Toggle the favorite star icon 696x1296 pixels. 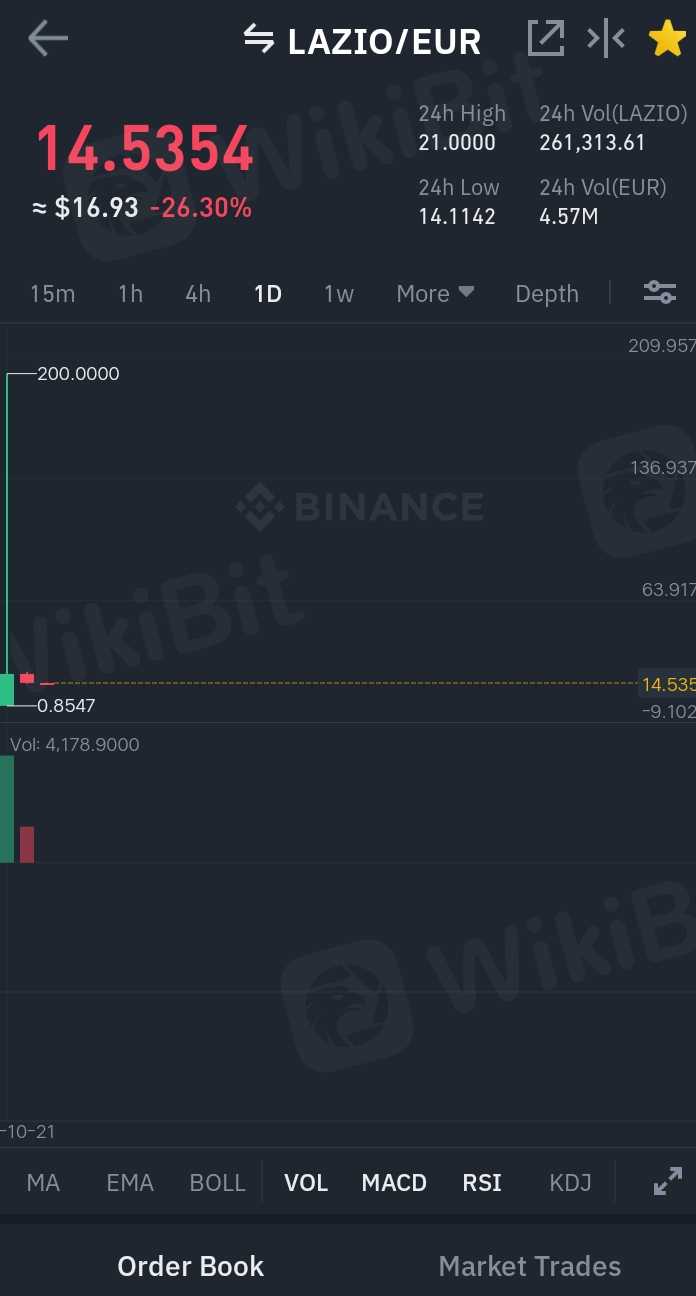(x=666, y=39)
